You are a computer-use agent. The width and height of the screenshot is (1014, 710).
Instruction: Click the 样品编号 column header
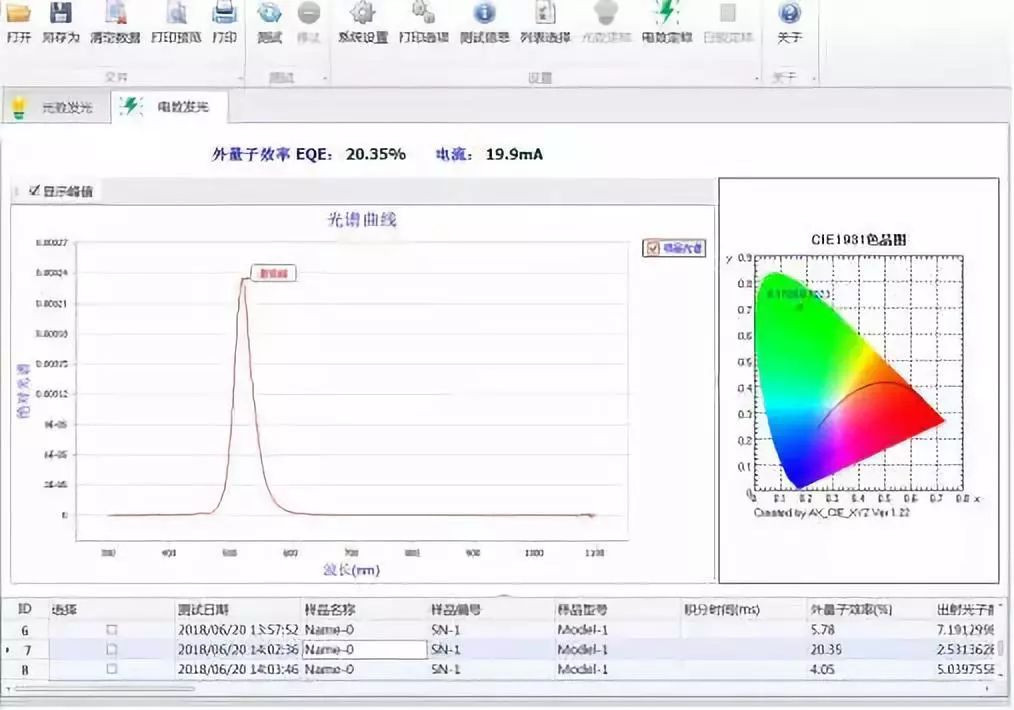(x=491, y=609)
